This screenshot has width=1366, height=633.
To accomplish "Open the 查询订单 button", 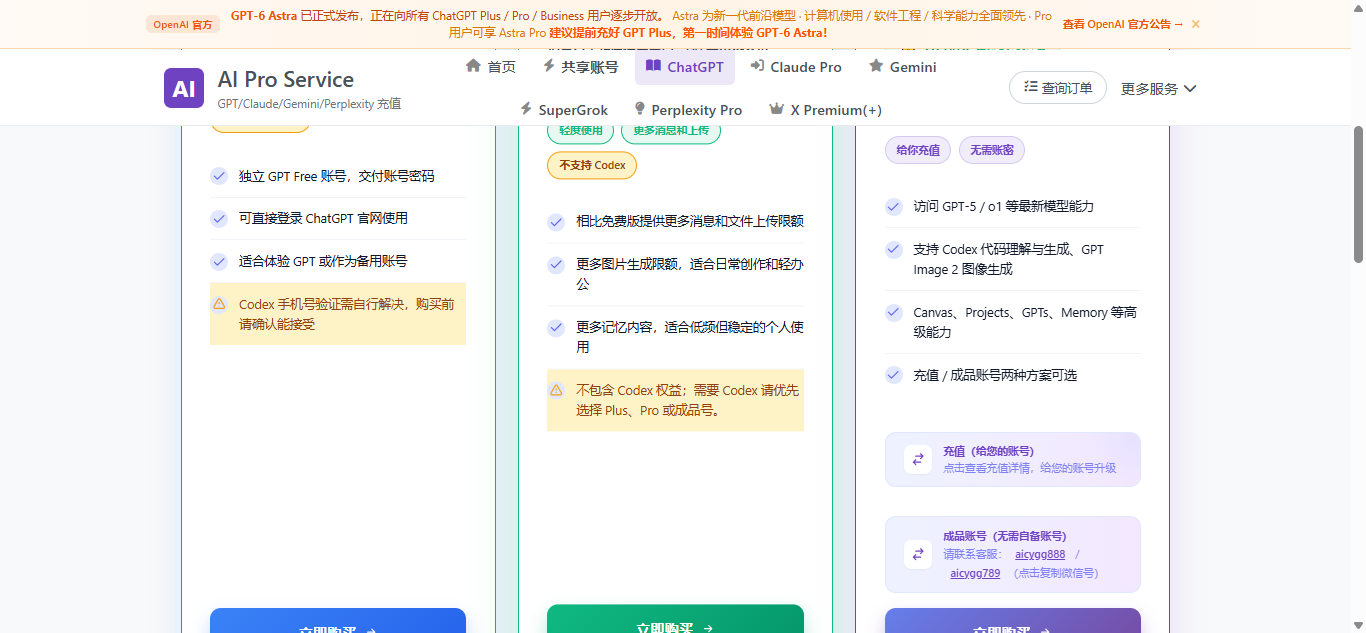I will tap(1058, 88).
